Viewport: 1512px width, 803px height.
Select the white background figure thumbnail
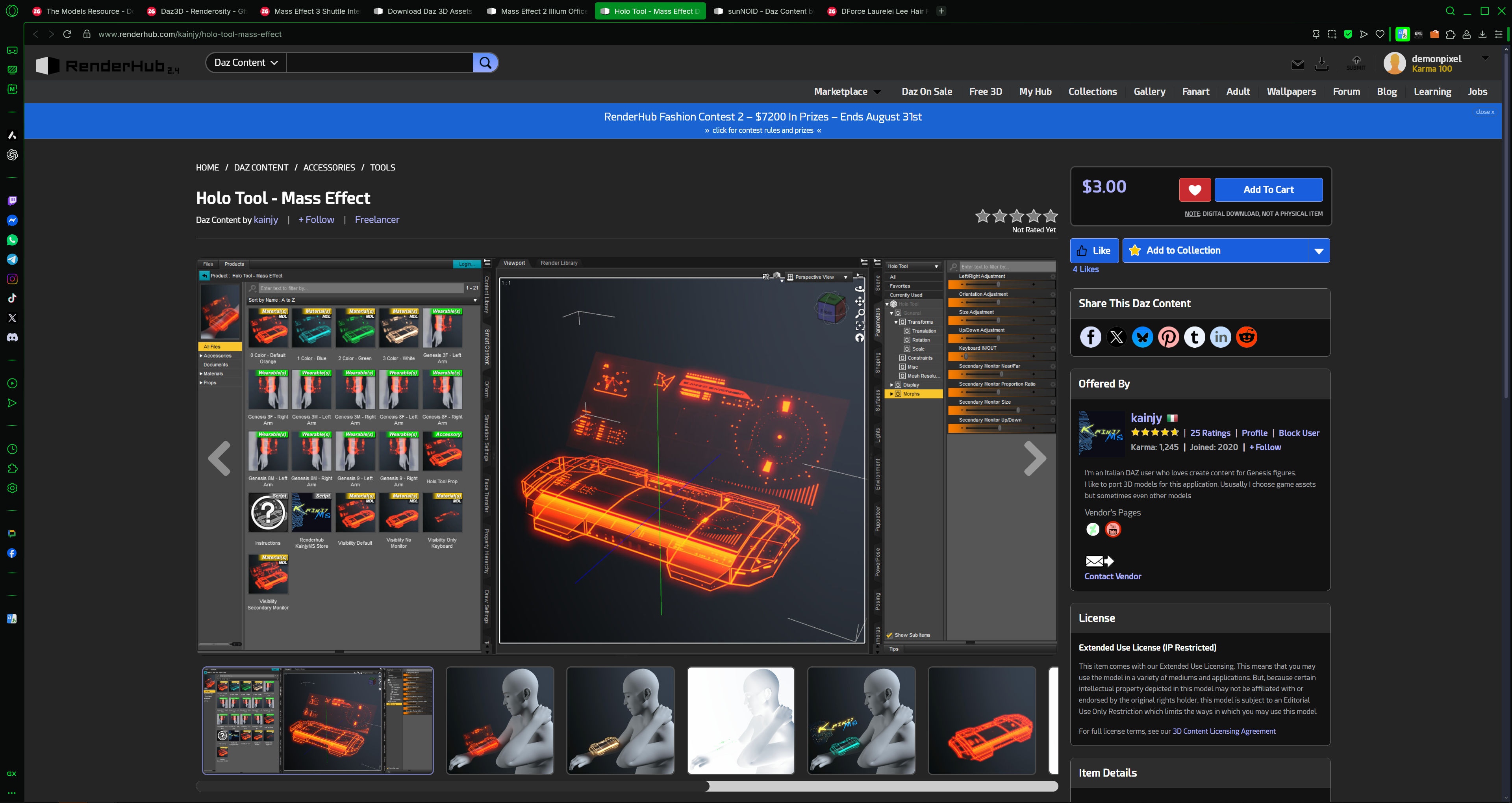[741, 720]
